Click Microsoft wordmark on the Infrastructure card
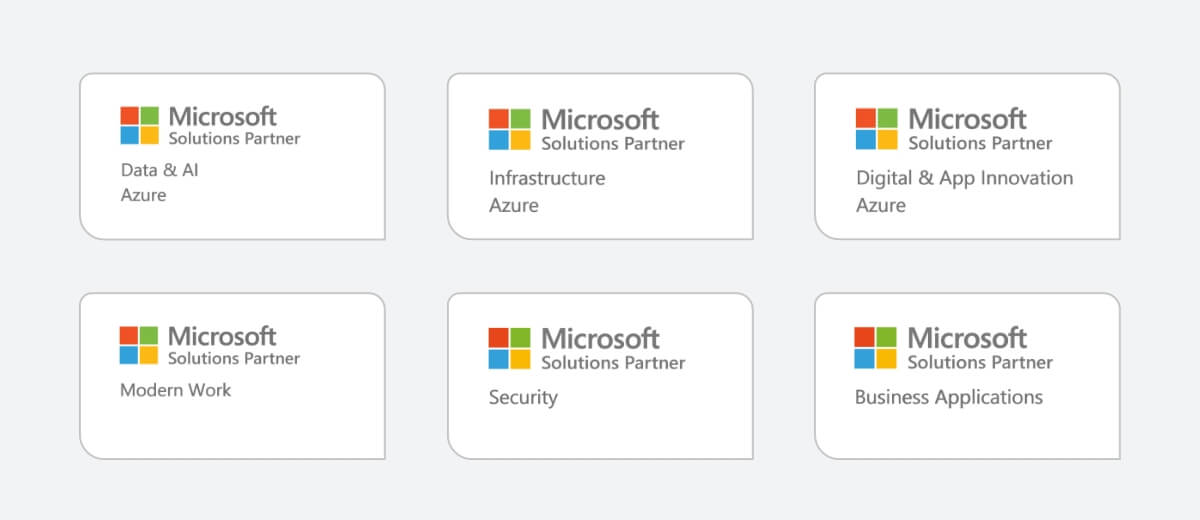 (600, 119)
